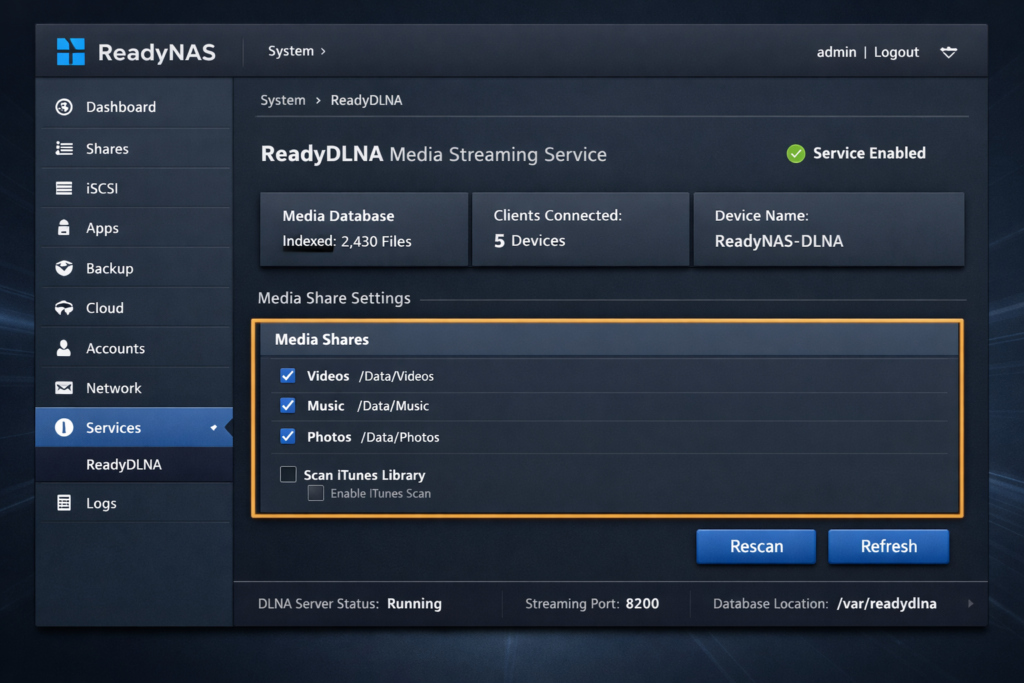Click System in the breadcrumb path
Viewport: 1024px width, 683px height.
(282, 100)
